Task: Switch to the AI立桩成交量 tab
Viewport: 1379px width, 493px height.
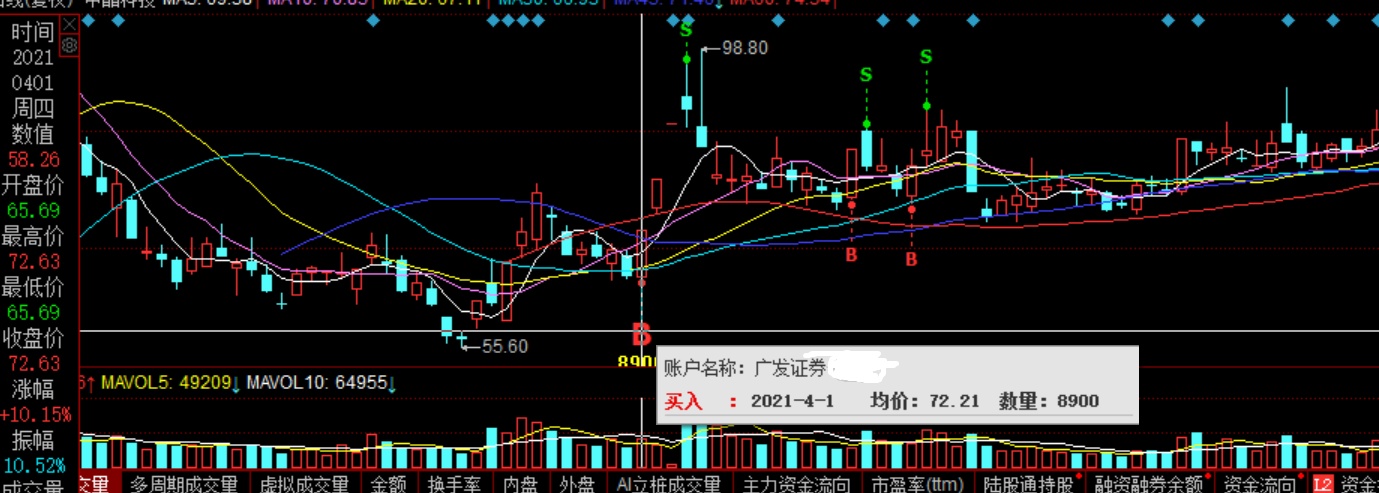Action: click(669, 484)
